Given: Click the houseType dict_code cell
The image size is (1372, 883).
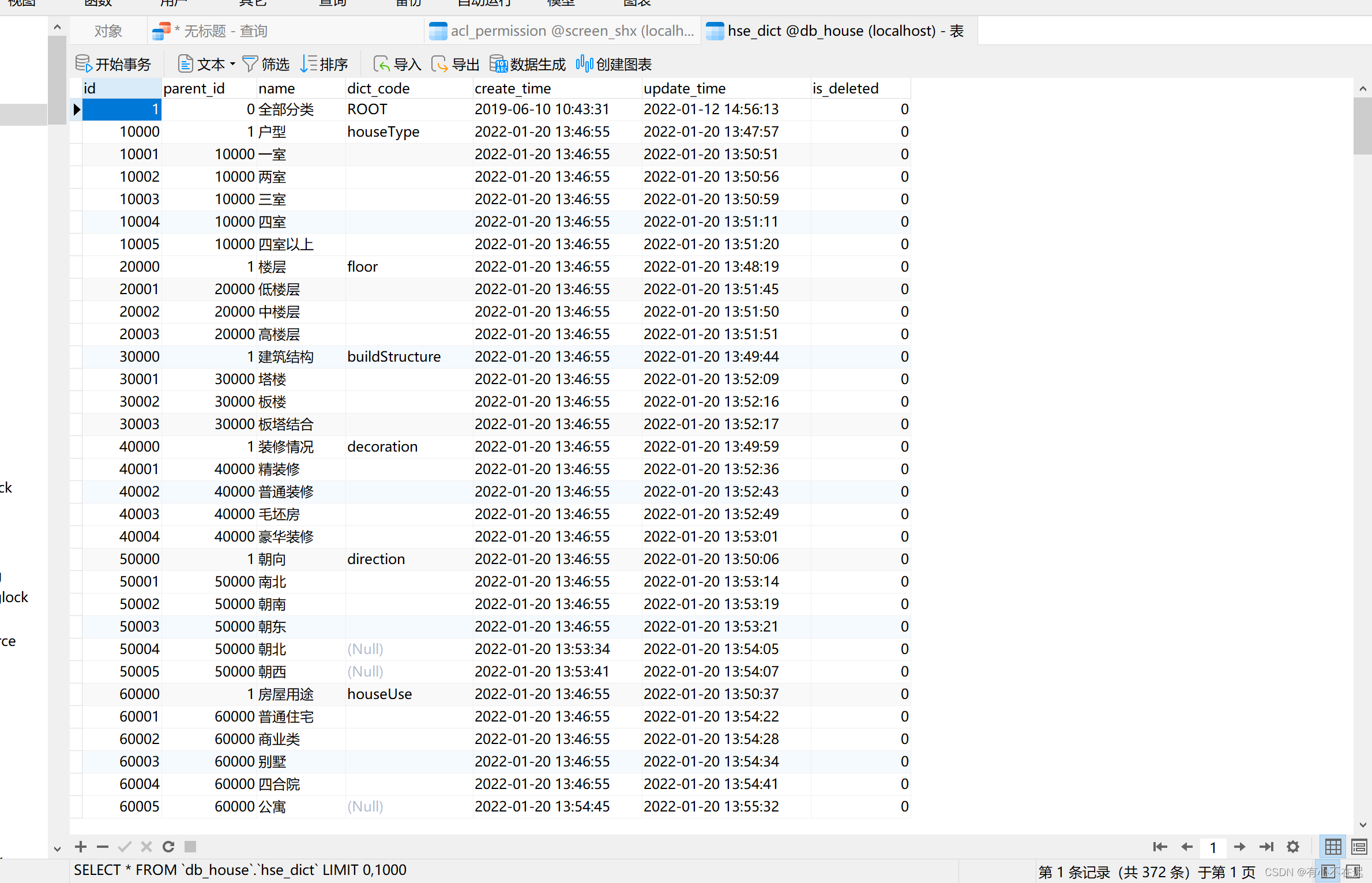Looking at the screenshot, I should pos(409,131).
